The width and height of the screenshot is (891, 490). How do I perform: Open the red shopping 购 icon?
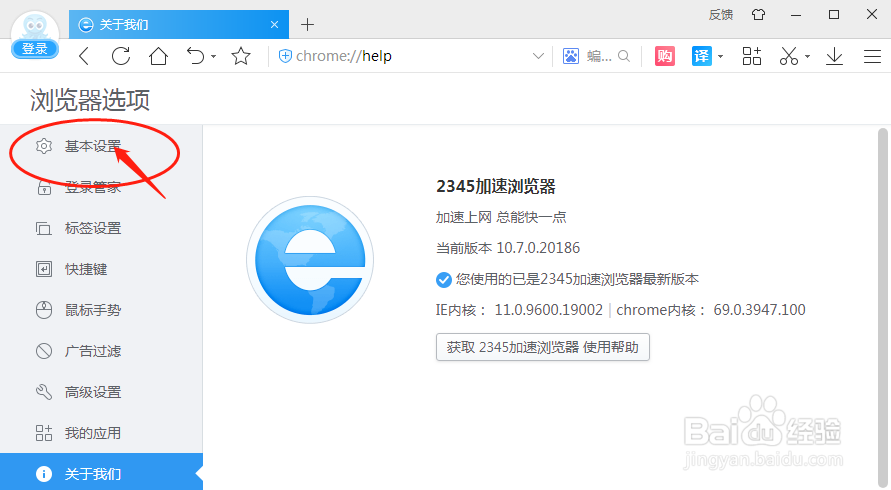pos(664,56)
